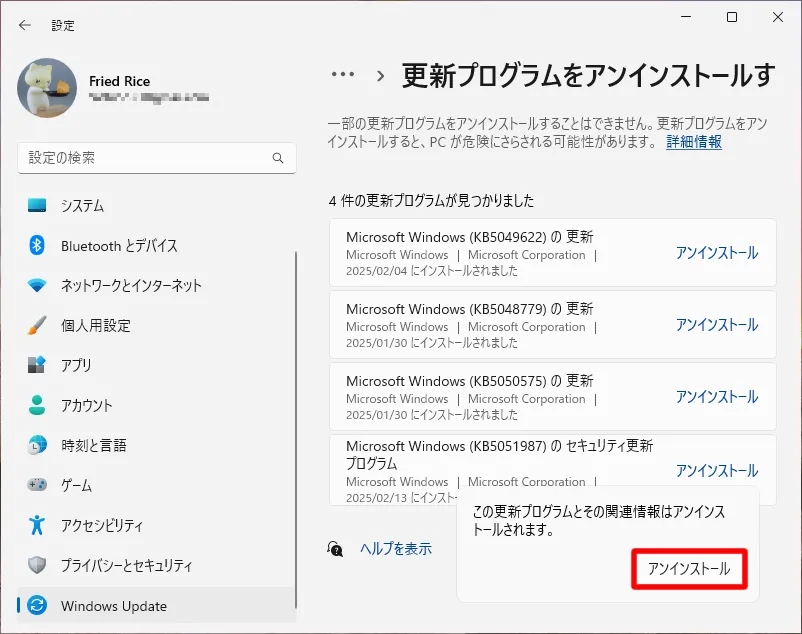Click the popup confirmation message text

(598, 520)
